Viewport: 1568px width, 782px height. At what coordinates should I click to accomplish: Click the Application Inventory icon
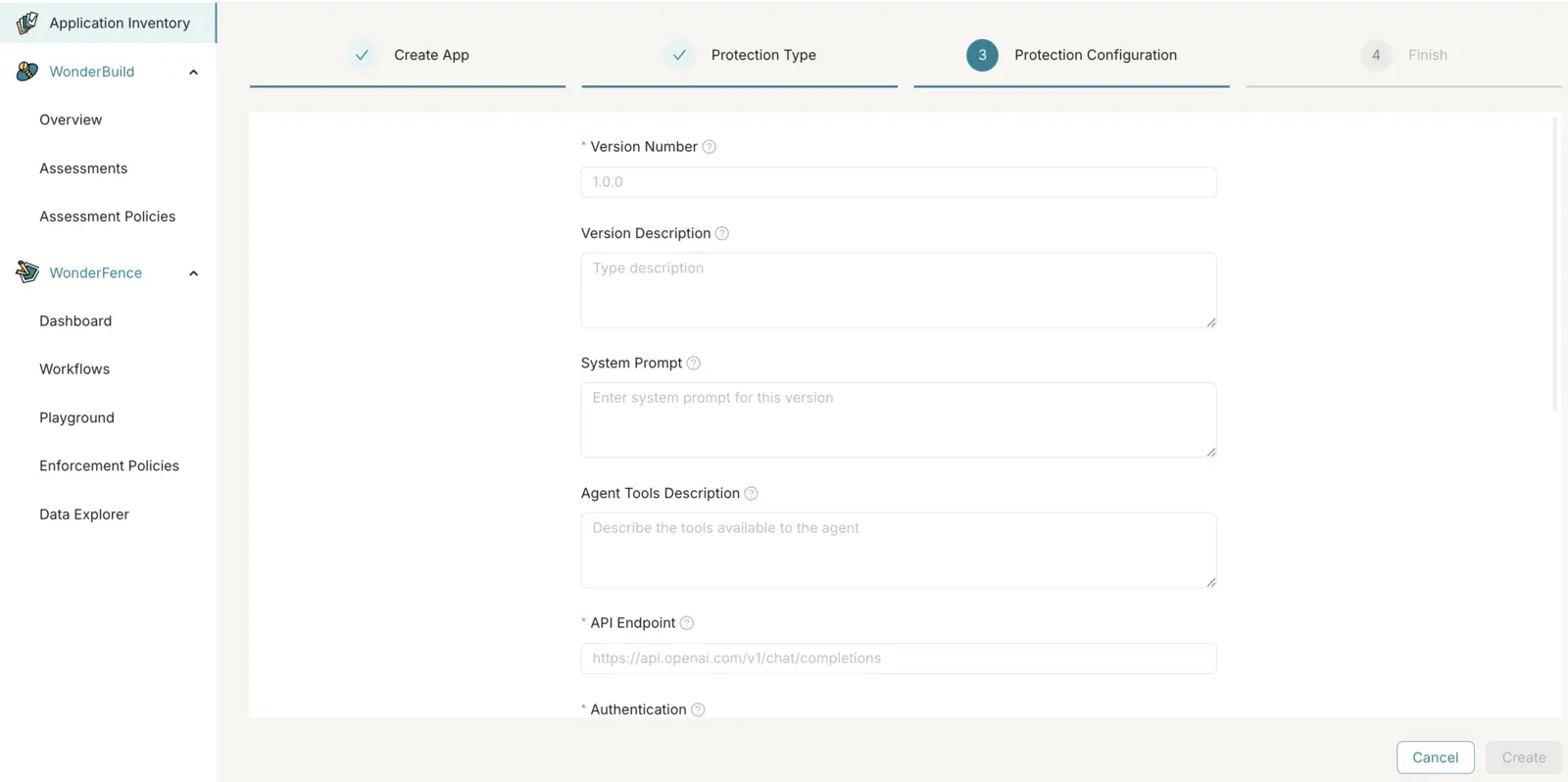[x=27, y=23]
